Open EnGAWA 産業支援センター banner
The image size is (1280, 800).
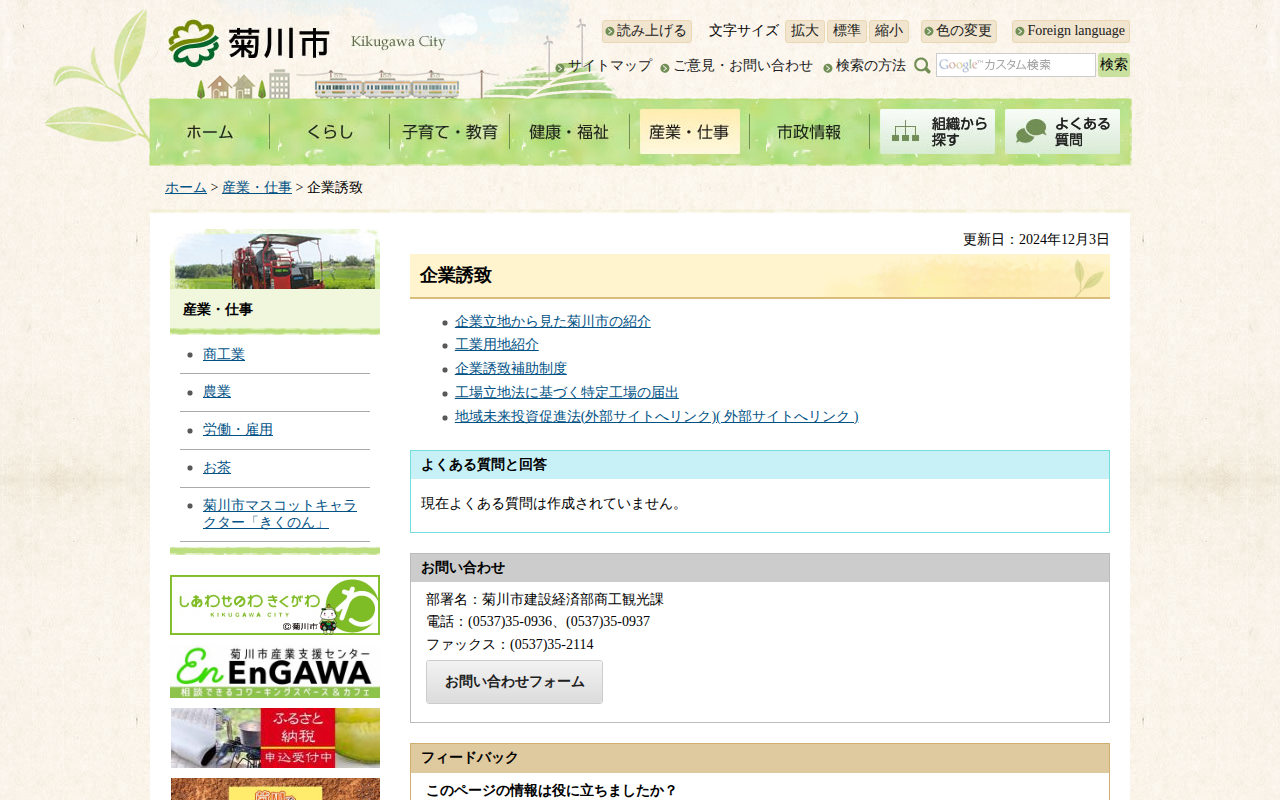click(275, 671)
